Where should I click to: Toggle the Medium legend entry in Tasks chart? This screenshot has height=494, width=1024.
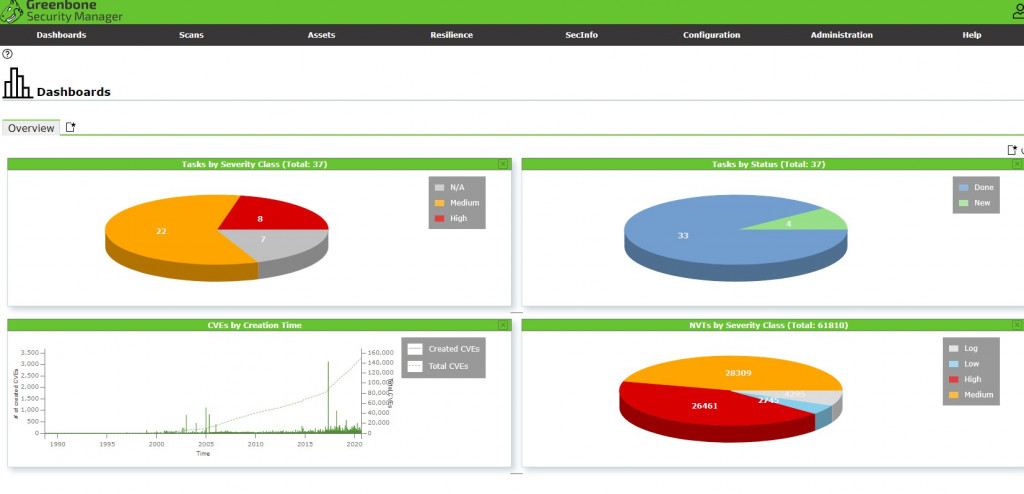click(457, 203)
